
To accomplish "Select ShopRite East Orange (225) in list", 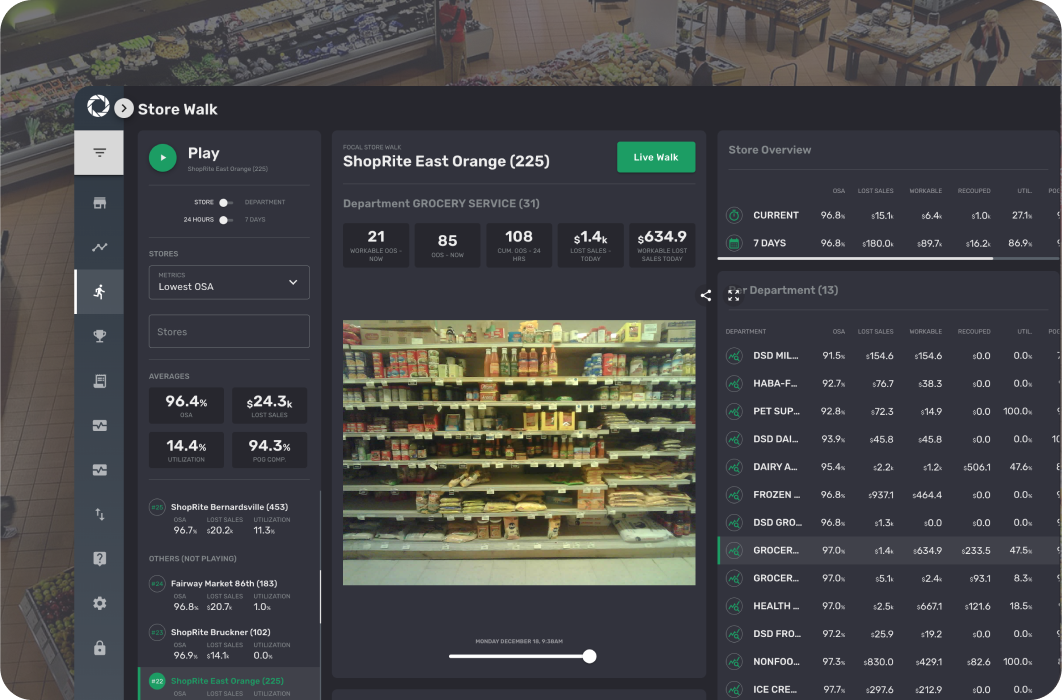I will (229, 684).
